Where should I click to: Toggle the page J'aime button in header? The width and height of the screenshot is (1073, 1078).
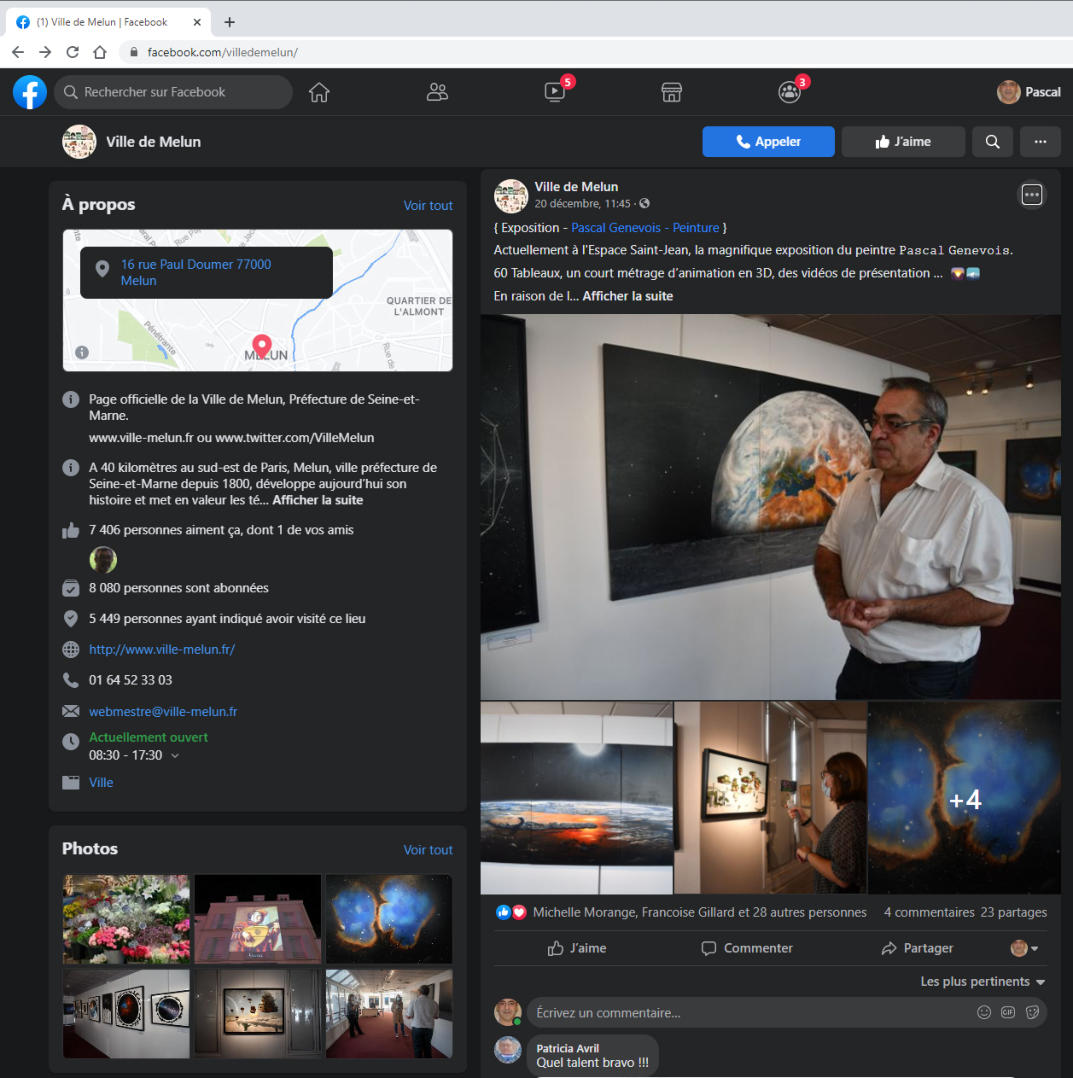tap(903, 142)
